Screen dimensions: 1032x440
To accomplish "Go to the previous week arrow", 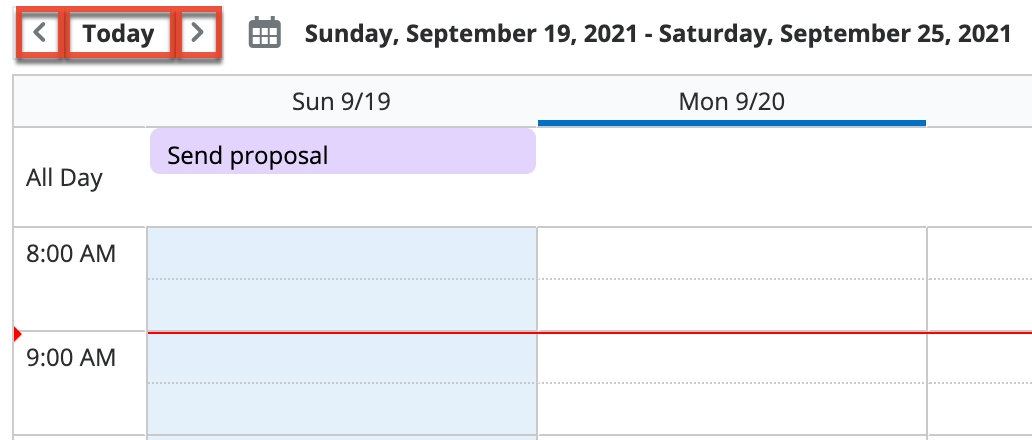I will (40, 33).
